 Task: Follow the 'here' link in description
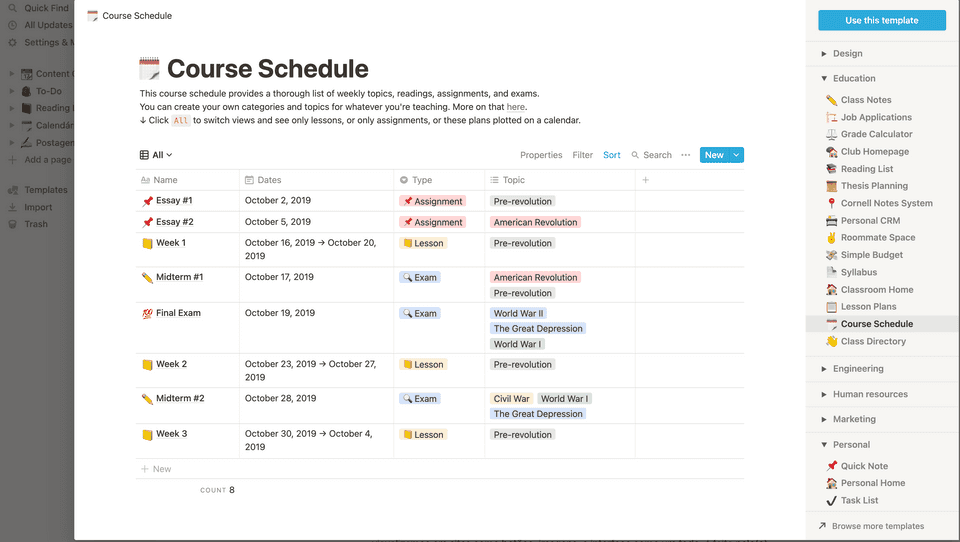tap(515, 107)
